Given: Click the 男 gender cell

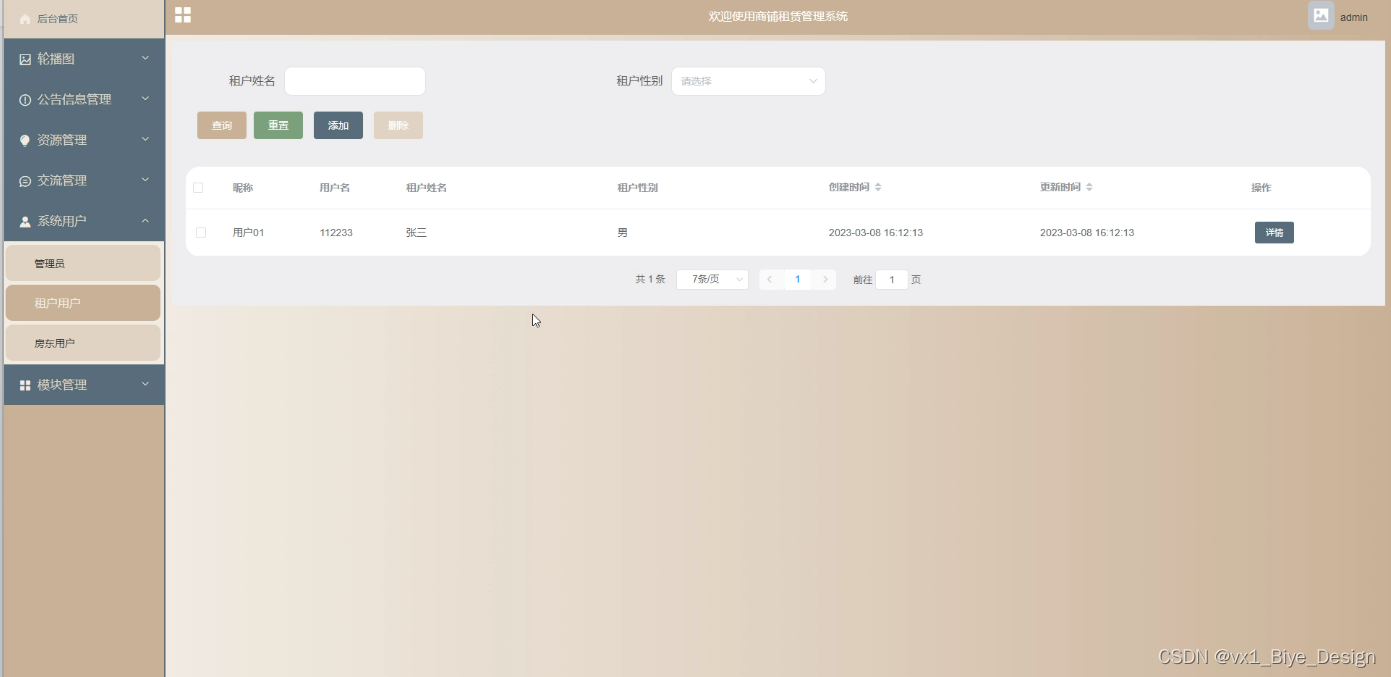Looking at the screenshot, I should [x=623, y=233].
